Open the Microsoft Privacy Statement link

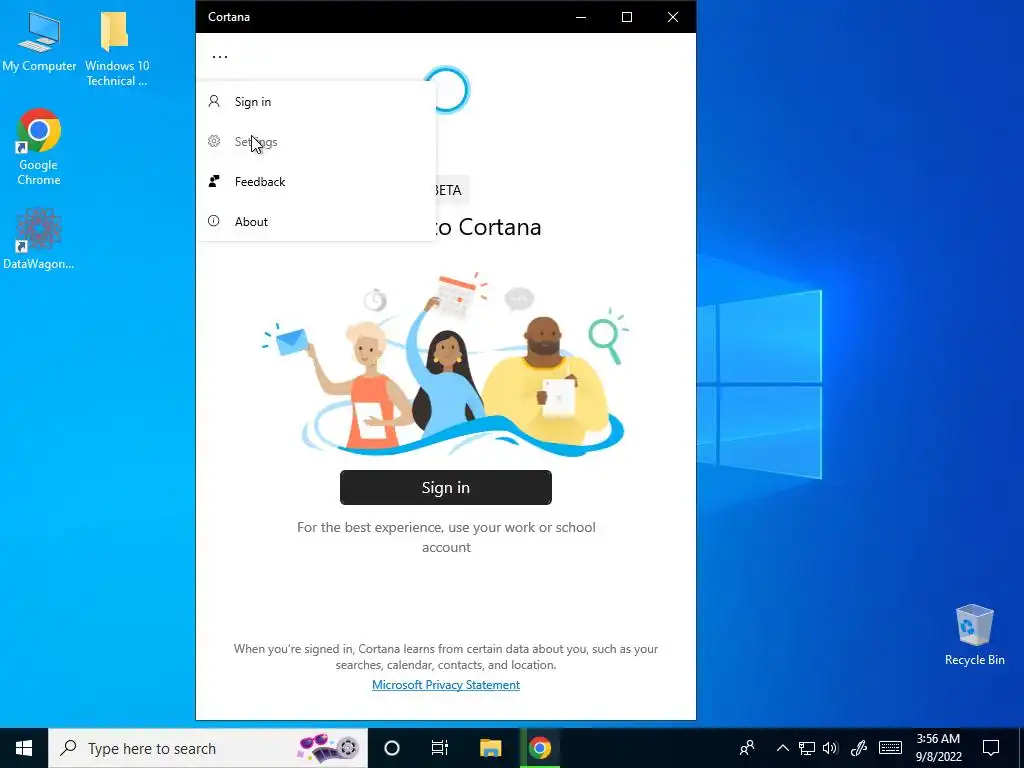click(x=446, y=684)
